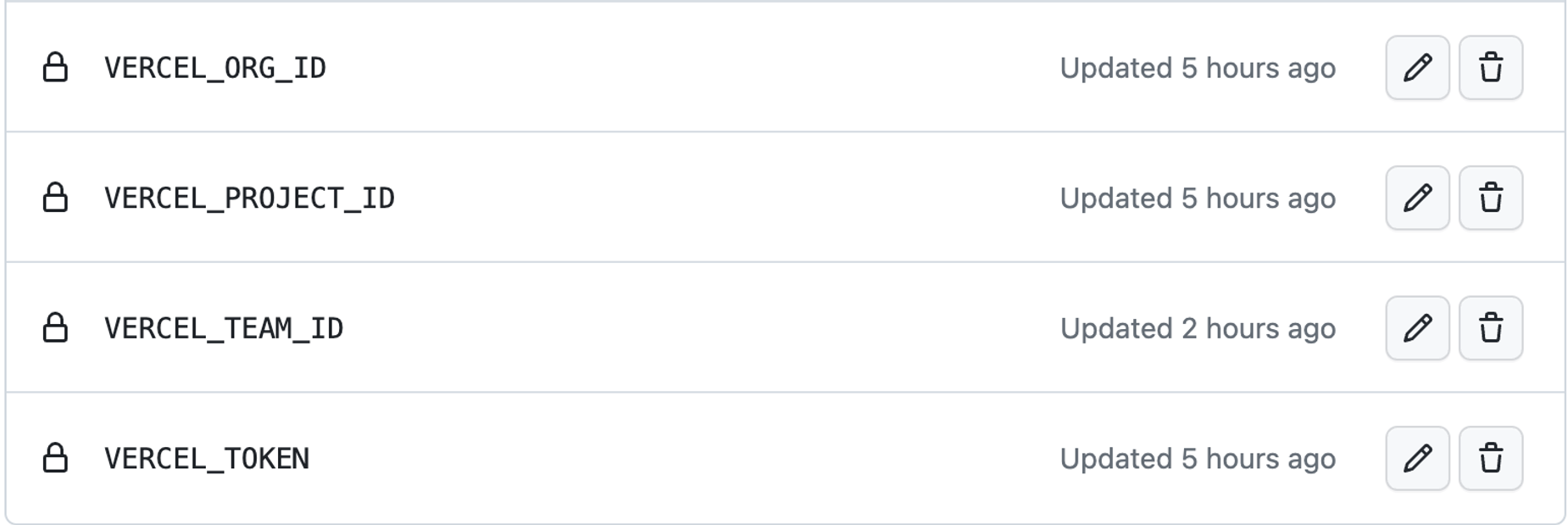The width and height of the screenshot is (1568, 525).
Task: Select the VERCEL_TEAM_ID secret name
Action: [x=224, y=328]
